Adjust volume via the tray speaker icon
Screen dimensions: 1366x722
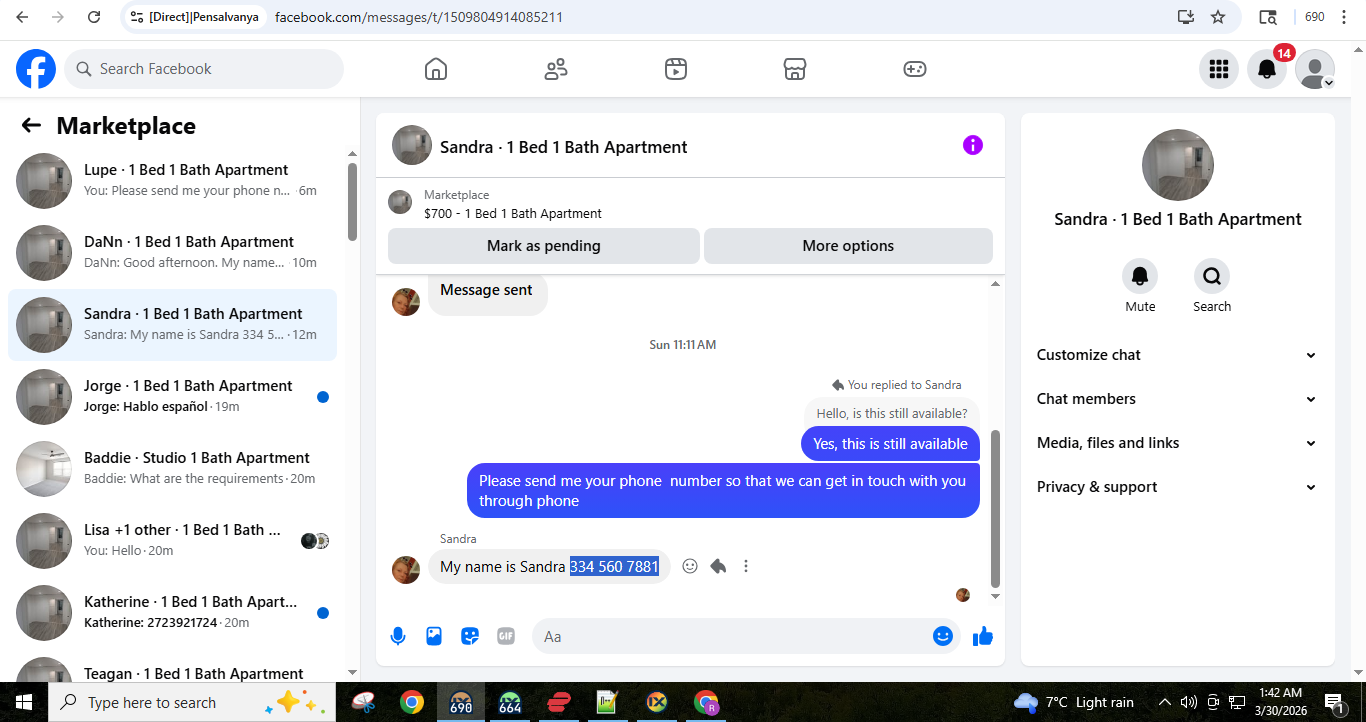point(1189,702)
